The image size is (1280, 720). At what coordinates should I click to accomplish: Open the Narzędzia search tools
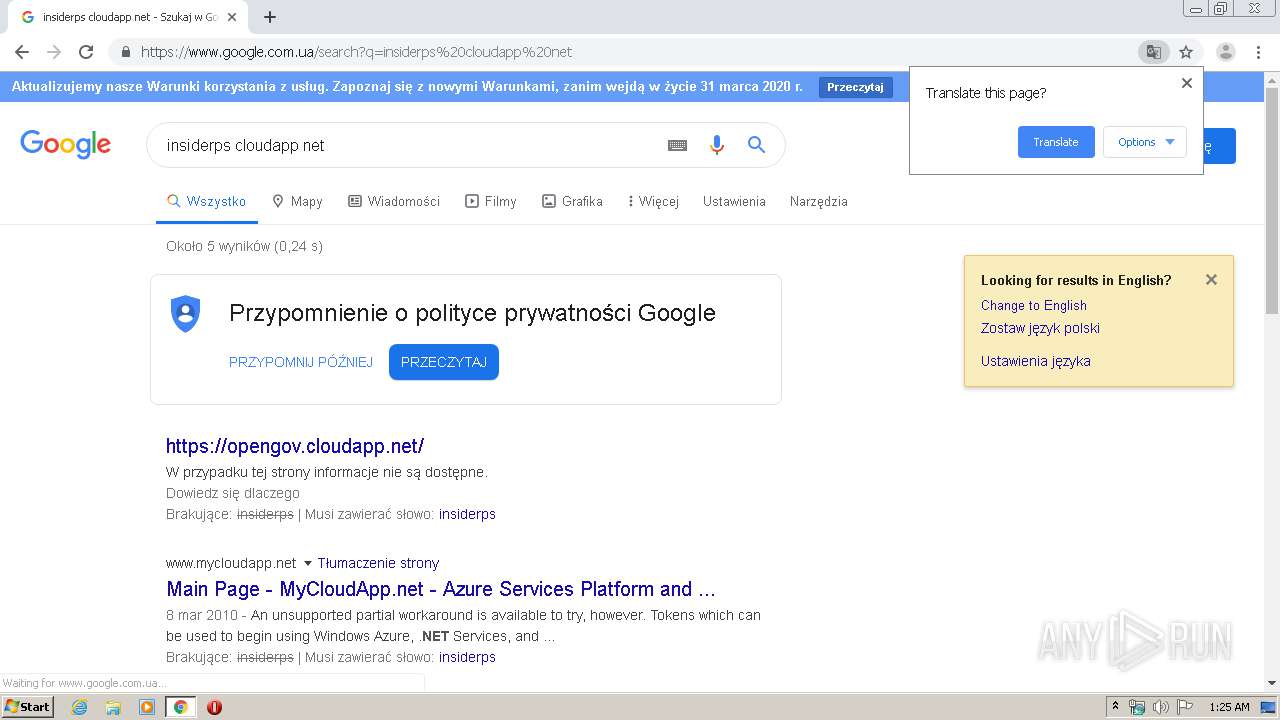coord(819,201)
